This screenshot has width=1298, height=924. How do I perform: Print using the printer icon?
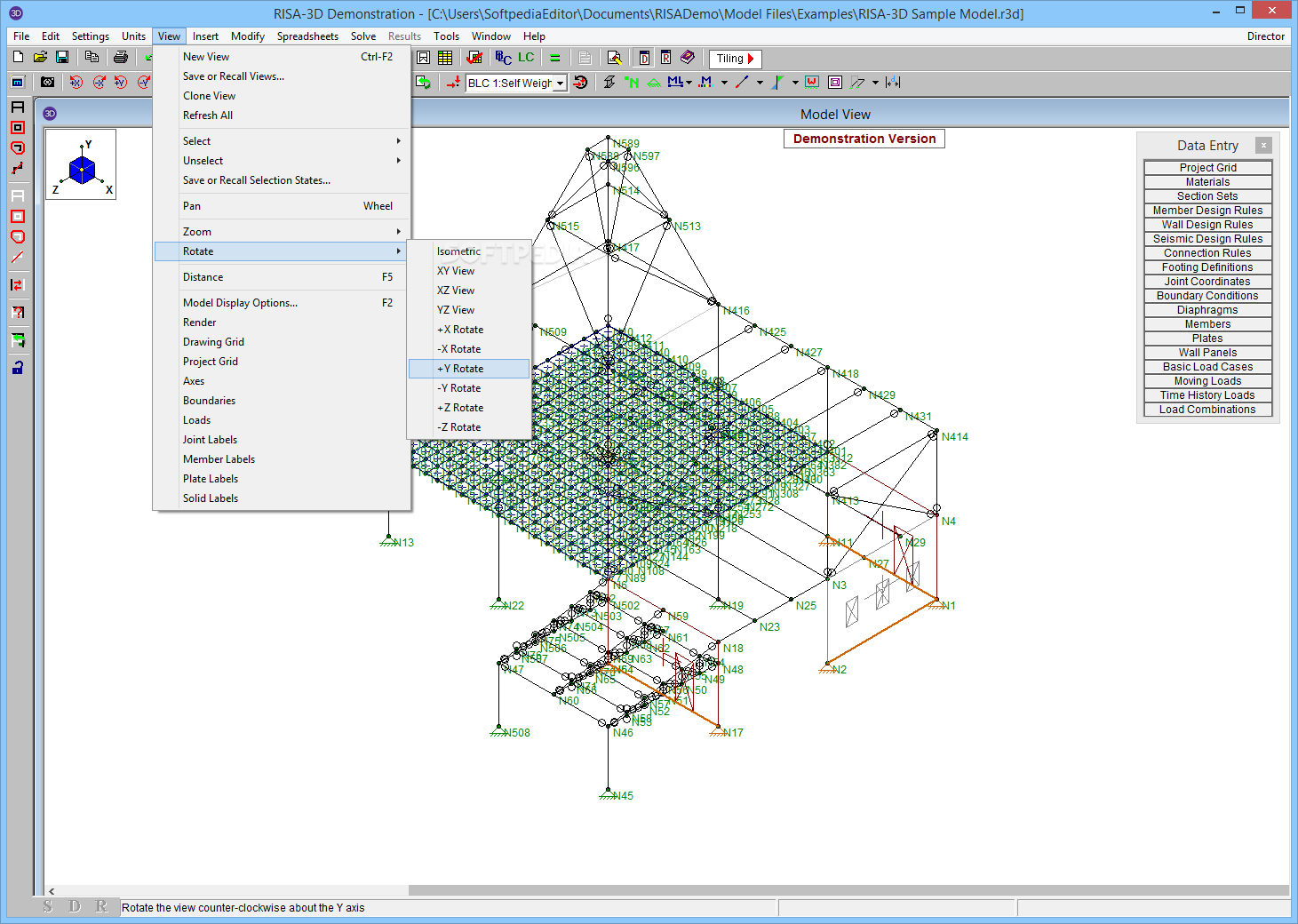pyautogui.click(x=121, y=57)
